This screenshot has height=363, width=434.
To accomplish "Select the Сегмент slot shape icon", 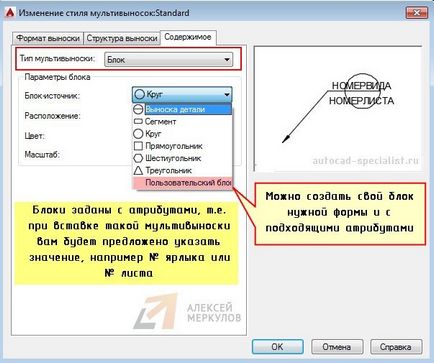I will (x=138, y=122).
